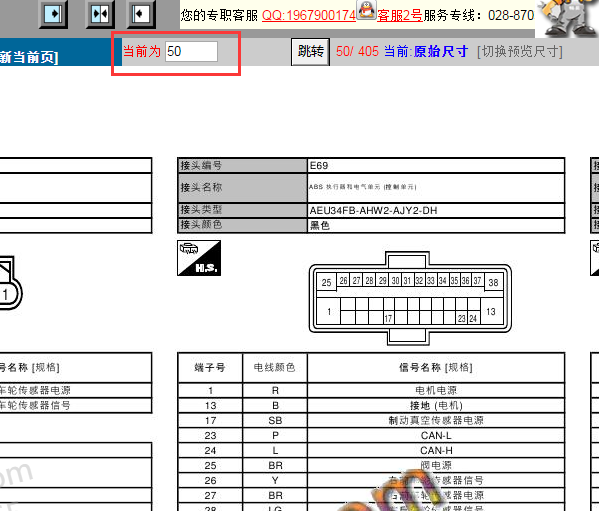Click the 端子号 column header
Viewport: 599px width, 511px height.
[210, 368]
